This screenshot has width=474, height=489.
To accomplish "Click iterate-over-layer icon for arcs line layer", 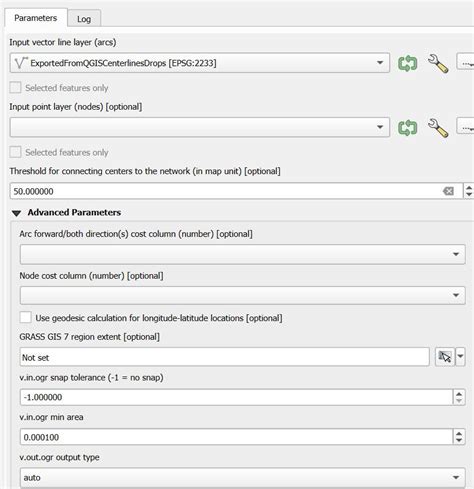I will (407, 63).
